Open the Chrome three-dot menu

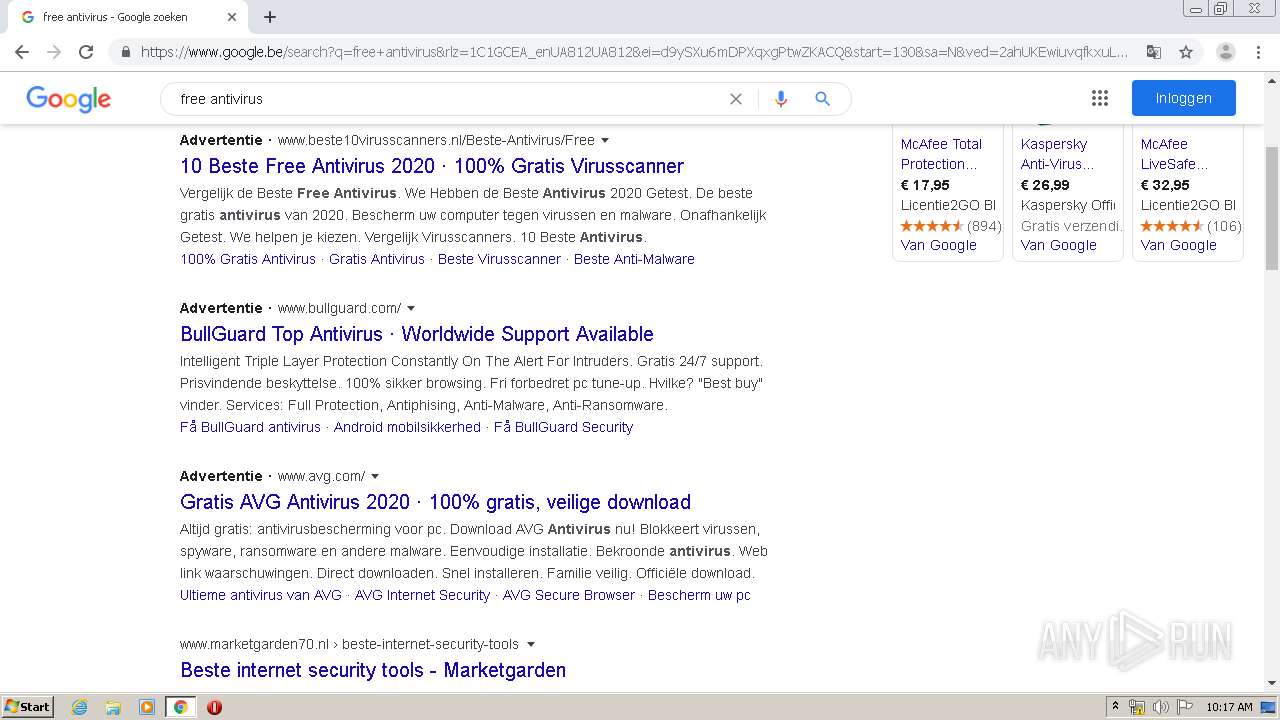pos(1258,52)
